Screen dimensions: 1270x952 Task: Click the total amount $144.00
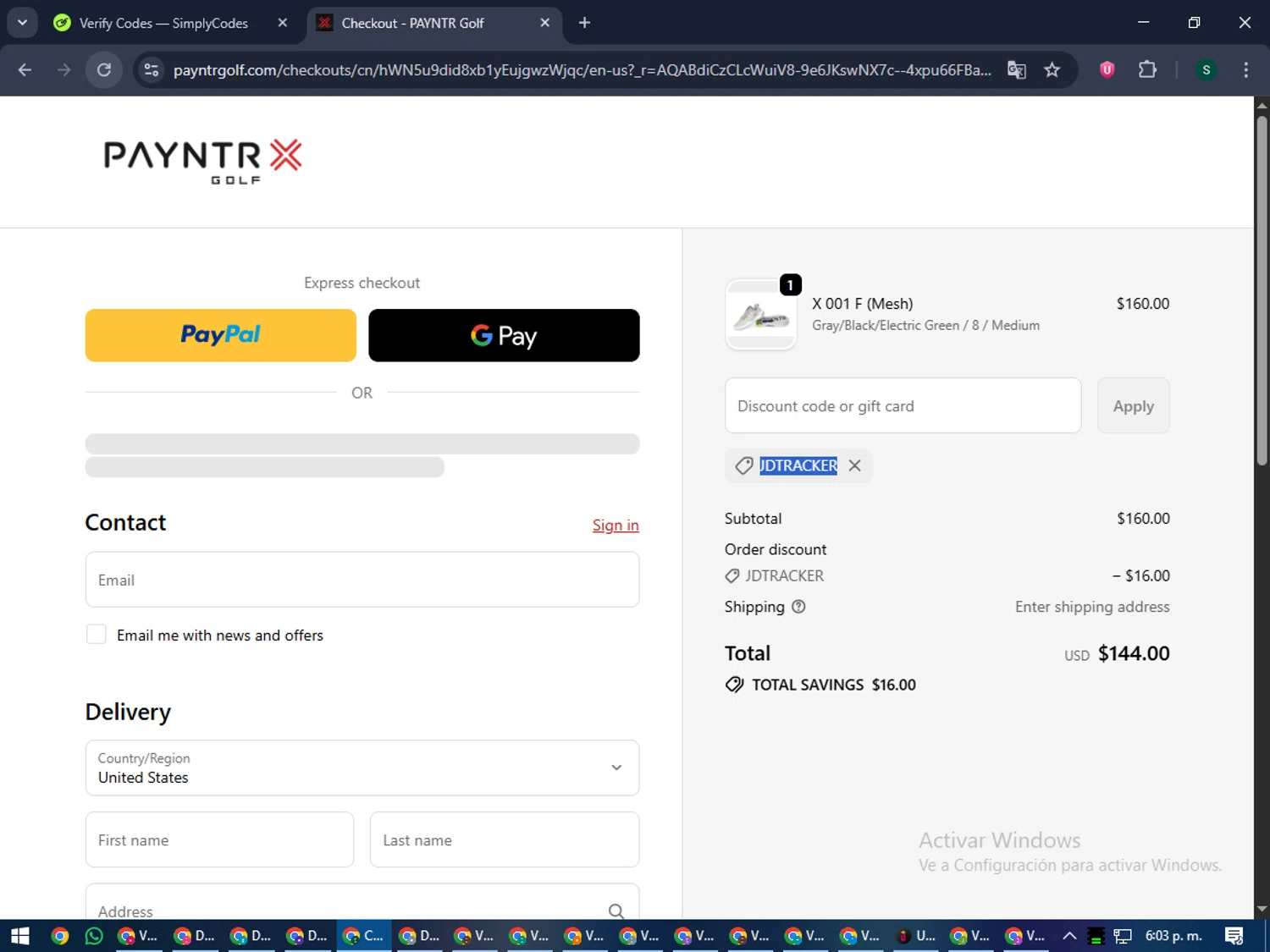[1134, 653]
